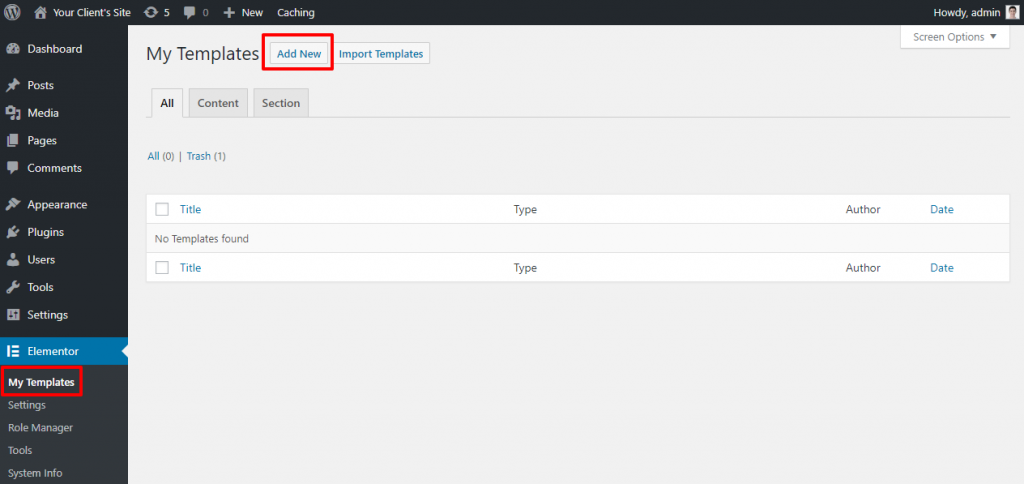Open the New menu in admin bar
This screenshot has height=484, width=1024.
tap(252, 12)
